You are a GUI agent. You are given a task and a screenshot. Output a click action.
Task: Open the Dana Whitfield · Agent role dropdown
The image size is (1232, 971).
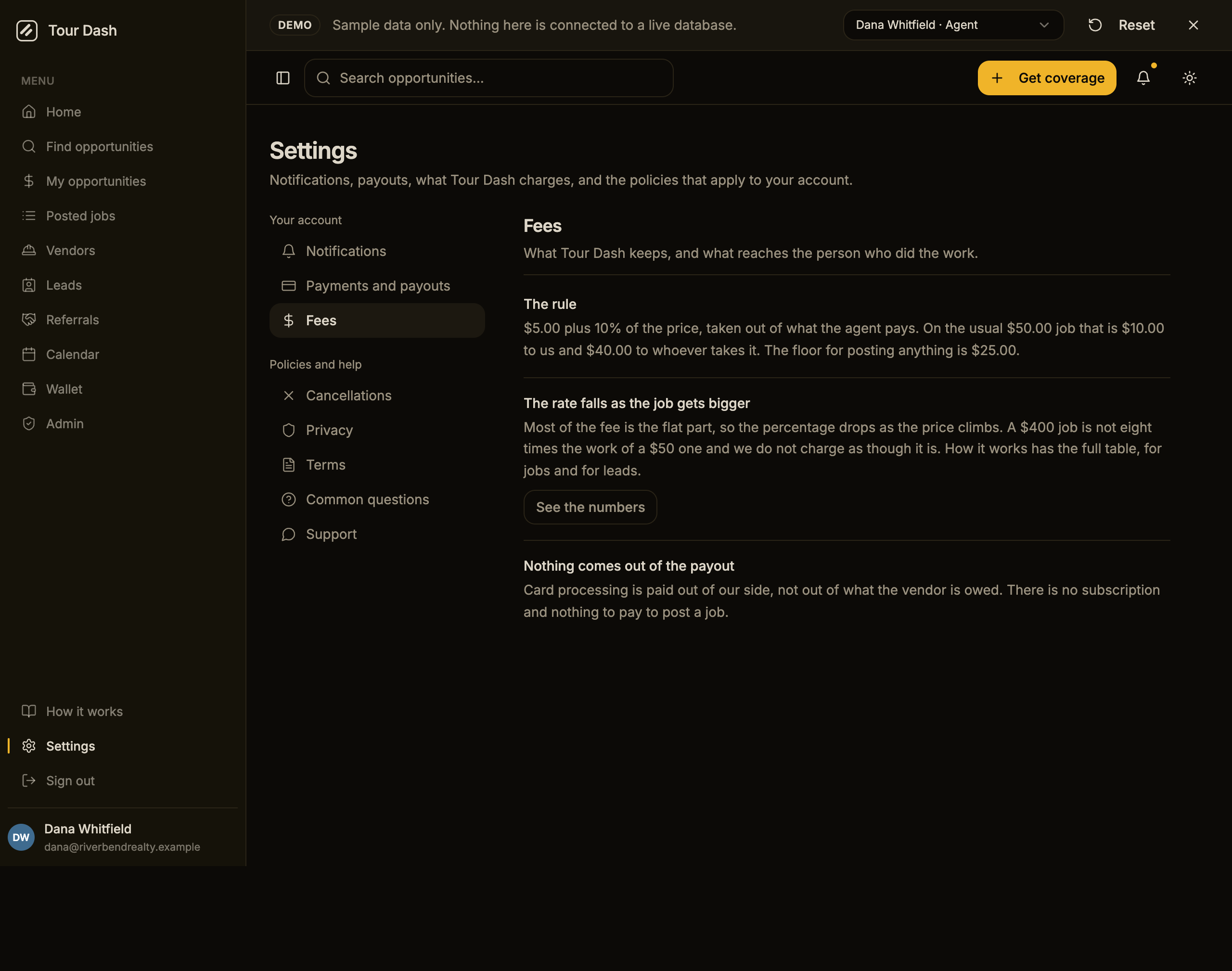(953, 25)
